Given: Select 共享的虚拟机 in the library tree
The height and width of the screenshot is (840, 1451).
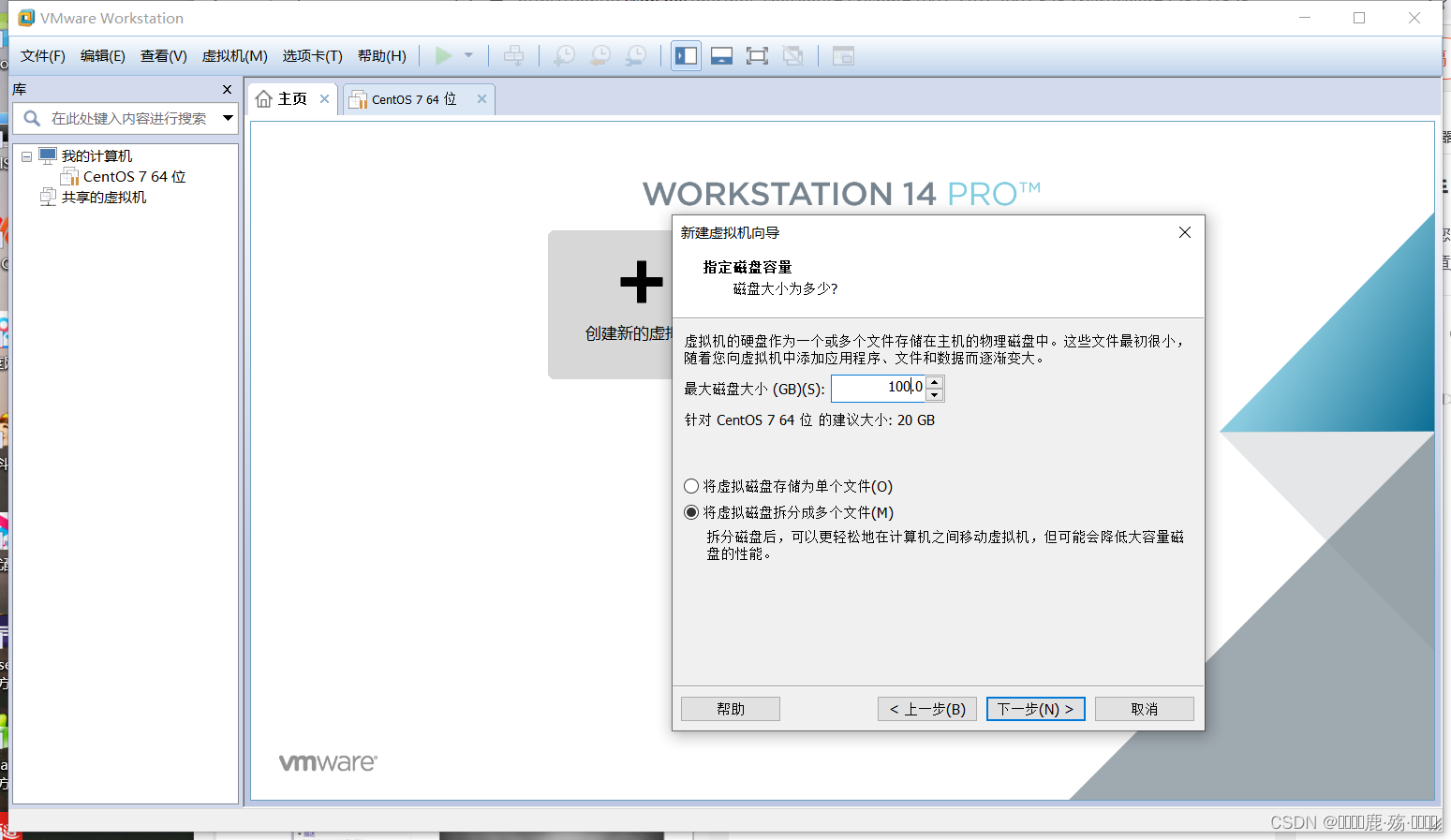Looking at the screenshot, I should (104, 198).
